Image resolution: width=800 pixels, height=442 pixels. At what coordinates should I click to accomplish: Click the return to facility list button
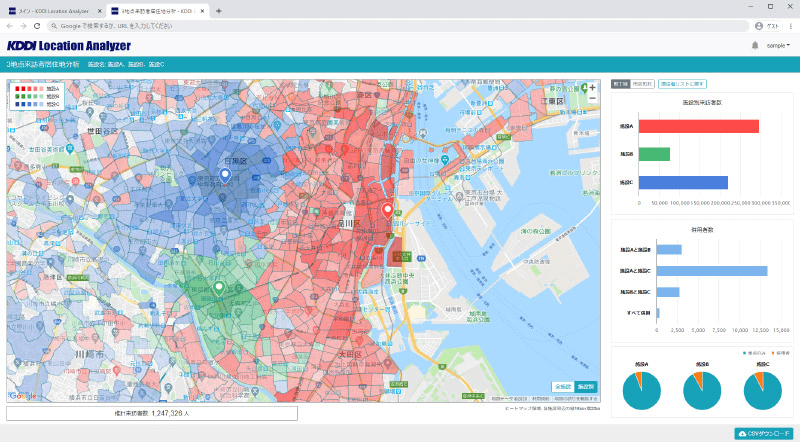[x=682, y=84]
